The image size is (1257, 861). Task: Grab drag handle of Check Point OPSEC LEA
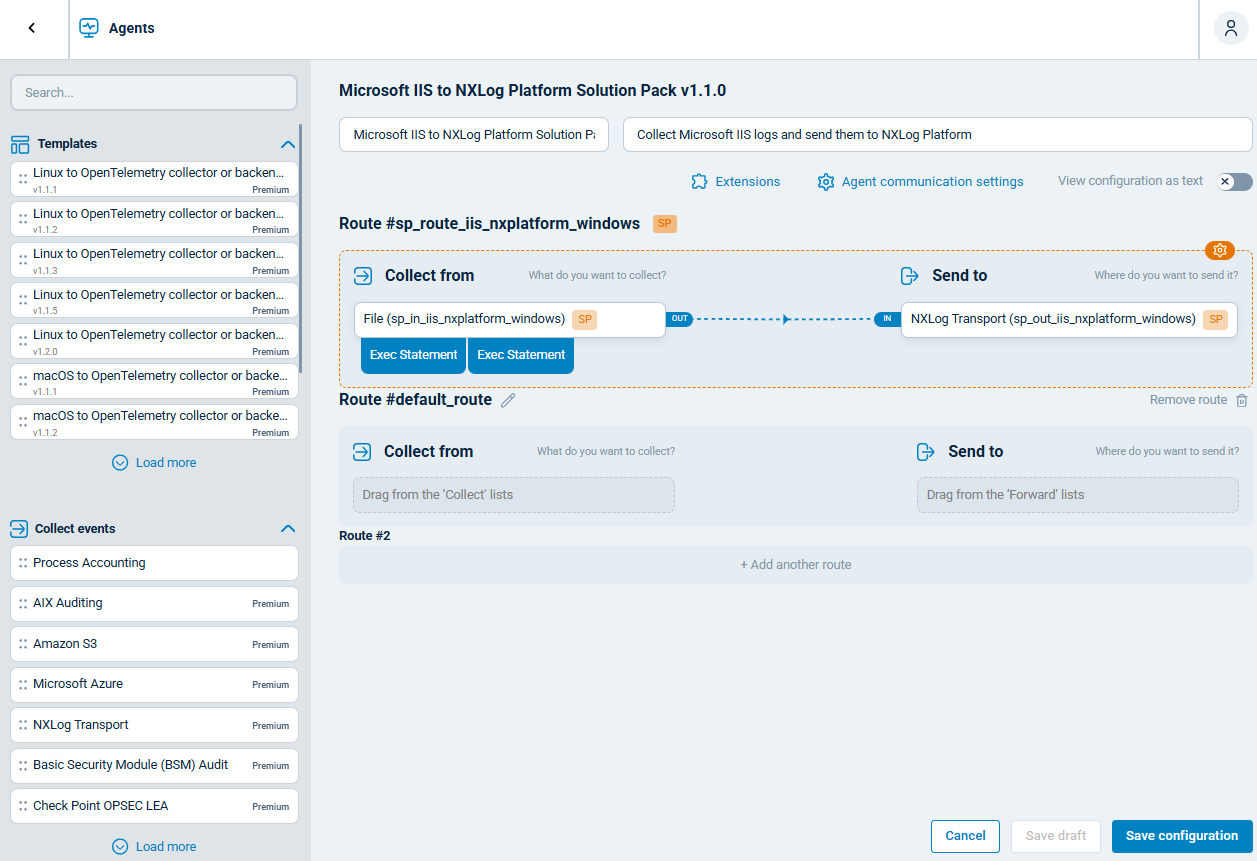22,806
